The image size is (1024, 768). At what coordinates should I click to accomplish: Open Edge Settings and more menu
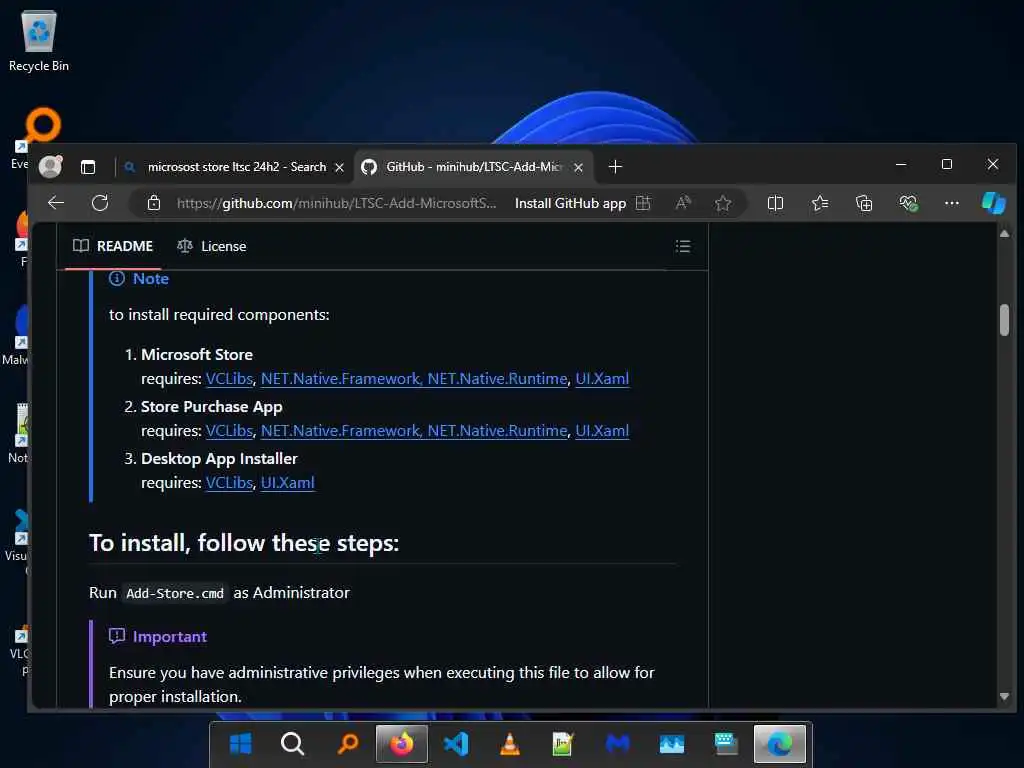click(x=952, y=203)
